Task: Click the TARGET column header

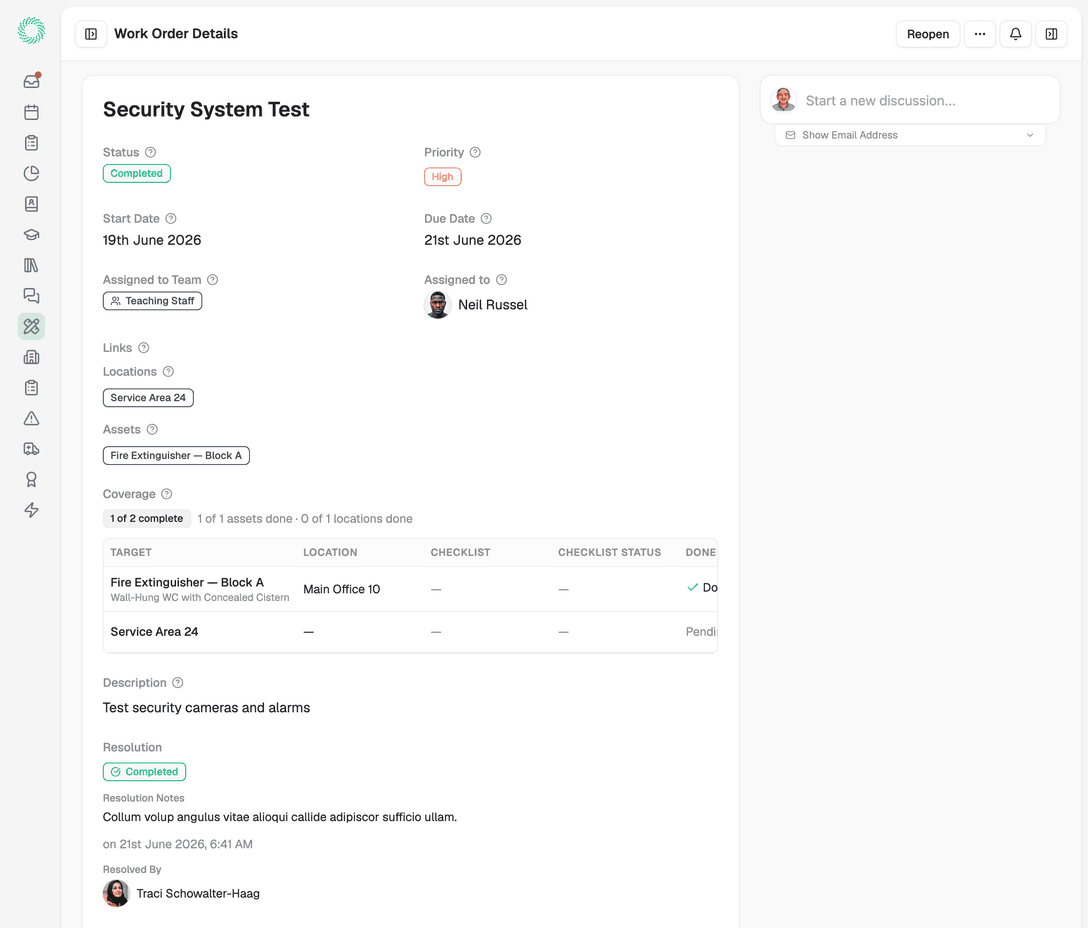Action: point(130,552)
